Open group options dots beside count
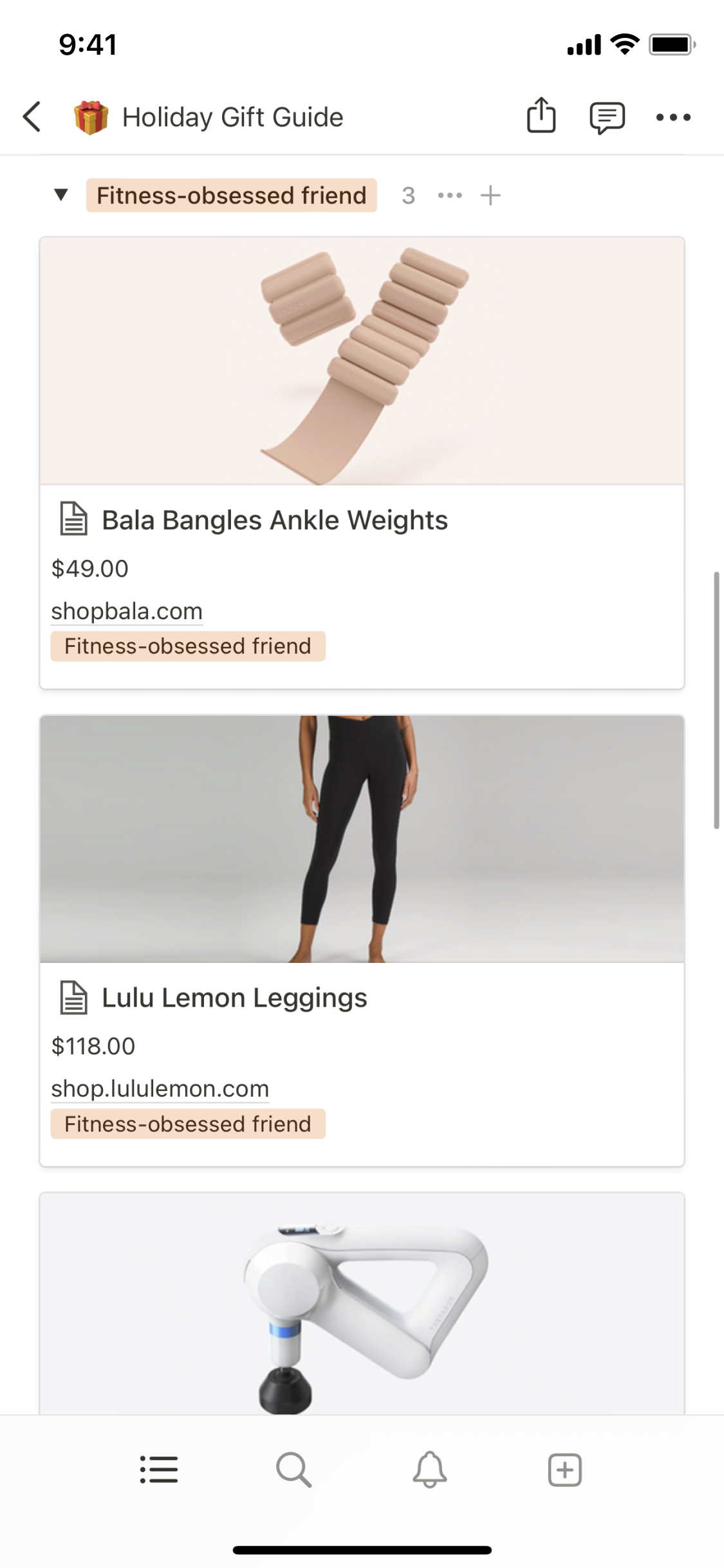 pos(450,195)
